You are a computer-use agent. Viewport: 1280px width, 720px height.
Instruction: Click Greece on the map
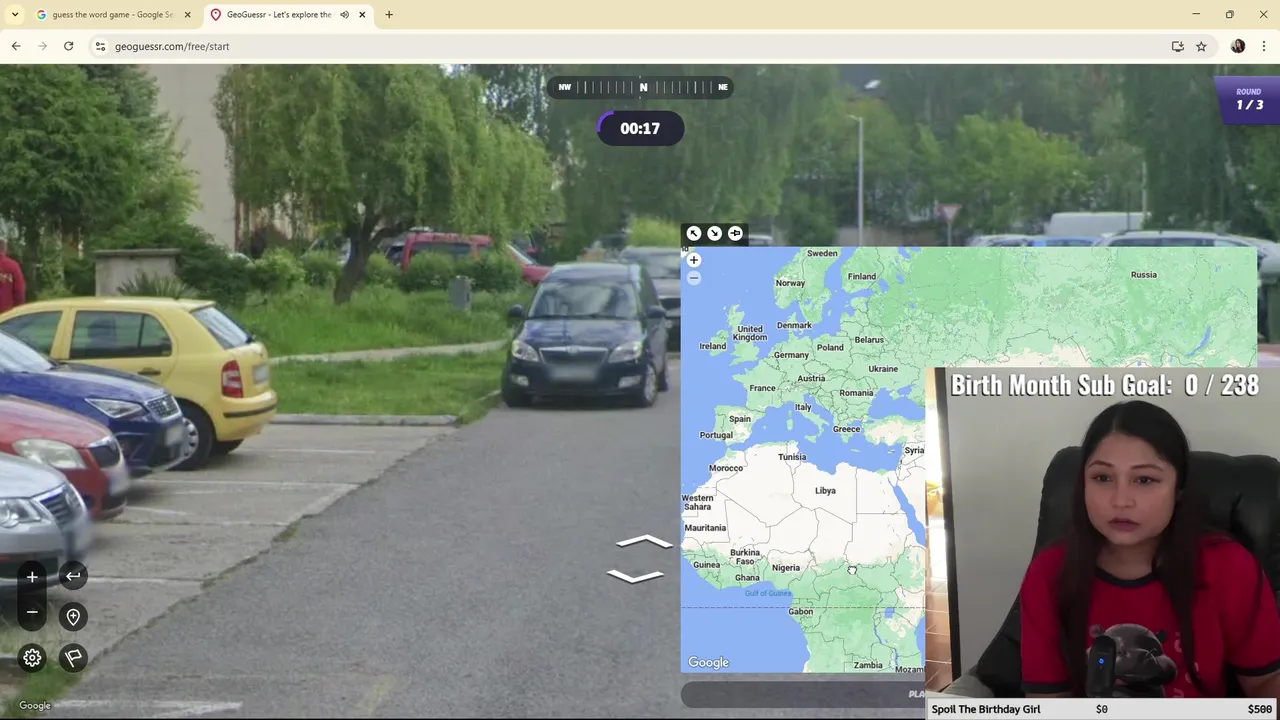(x=846, y=429)
